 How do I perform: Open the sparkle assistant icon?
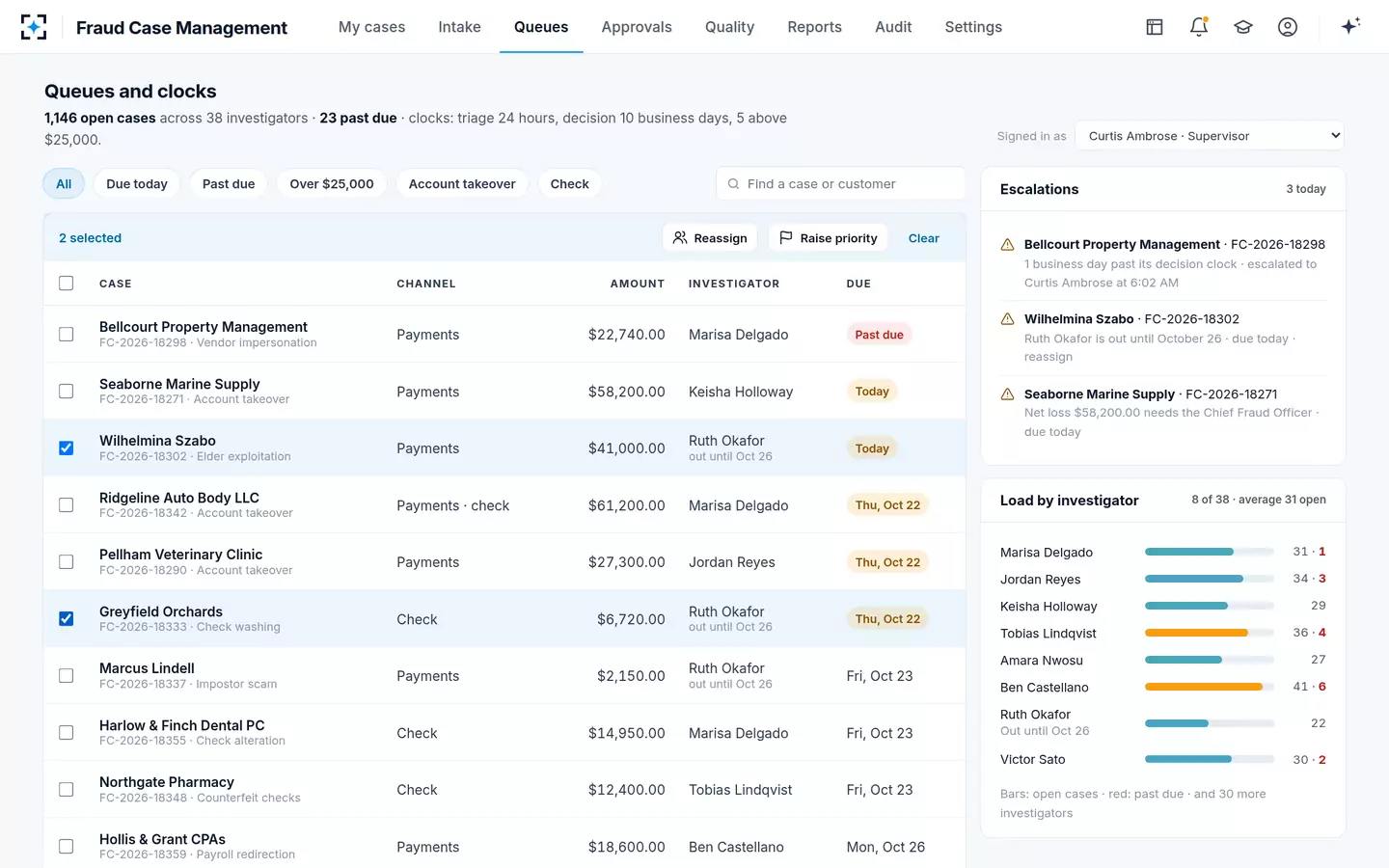(x=1350, y=26)
